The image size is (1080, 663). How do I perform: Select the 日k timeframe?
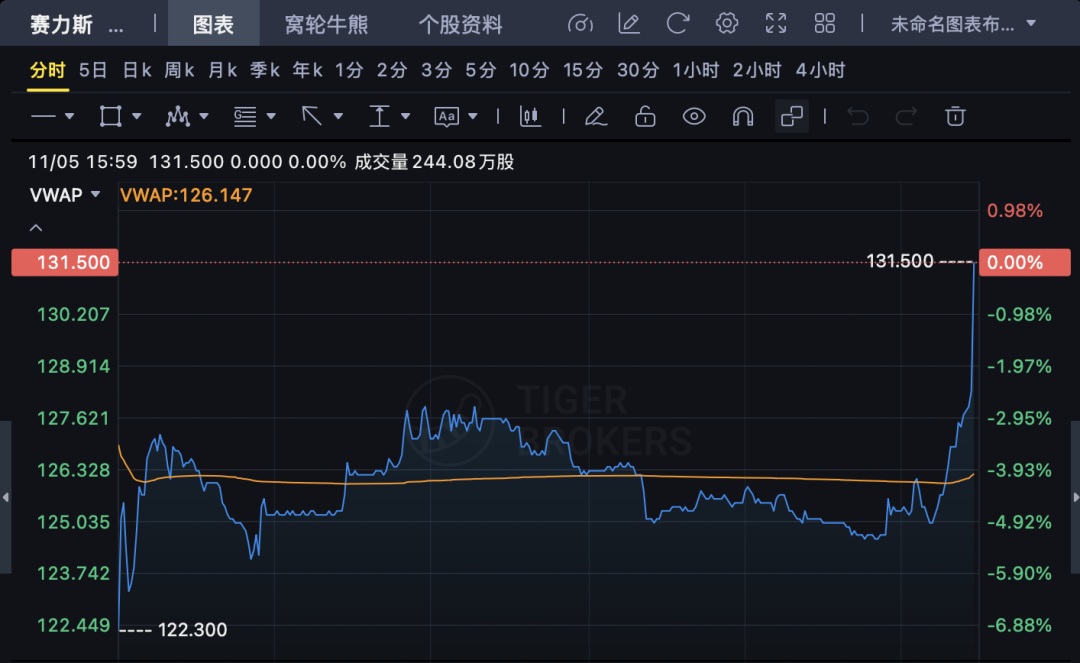(x=137, y=70)
